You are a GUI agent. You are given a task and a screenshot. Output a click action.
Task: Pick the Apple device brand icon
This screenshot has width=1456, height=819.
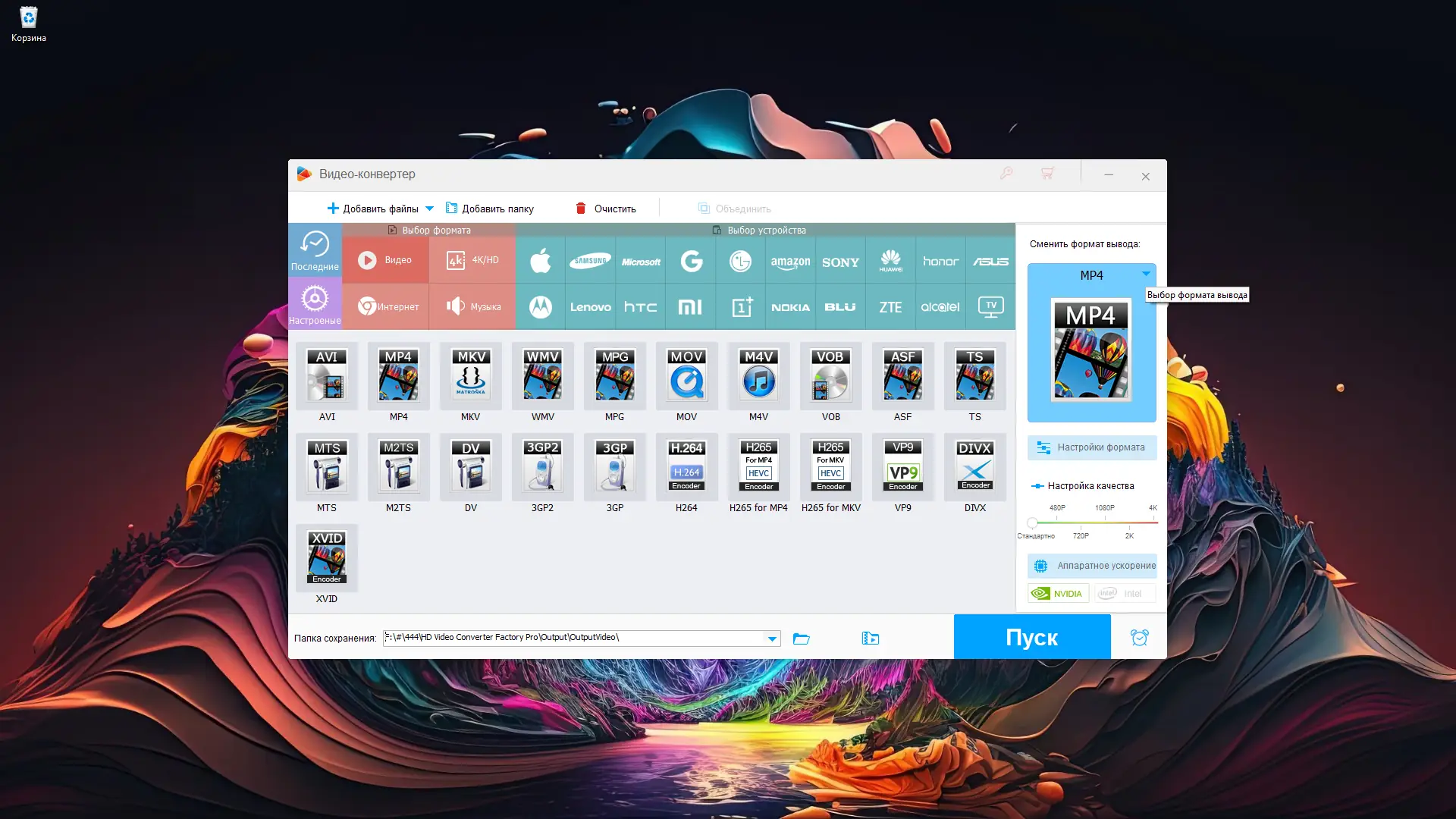tap(540, 261)
